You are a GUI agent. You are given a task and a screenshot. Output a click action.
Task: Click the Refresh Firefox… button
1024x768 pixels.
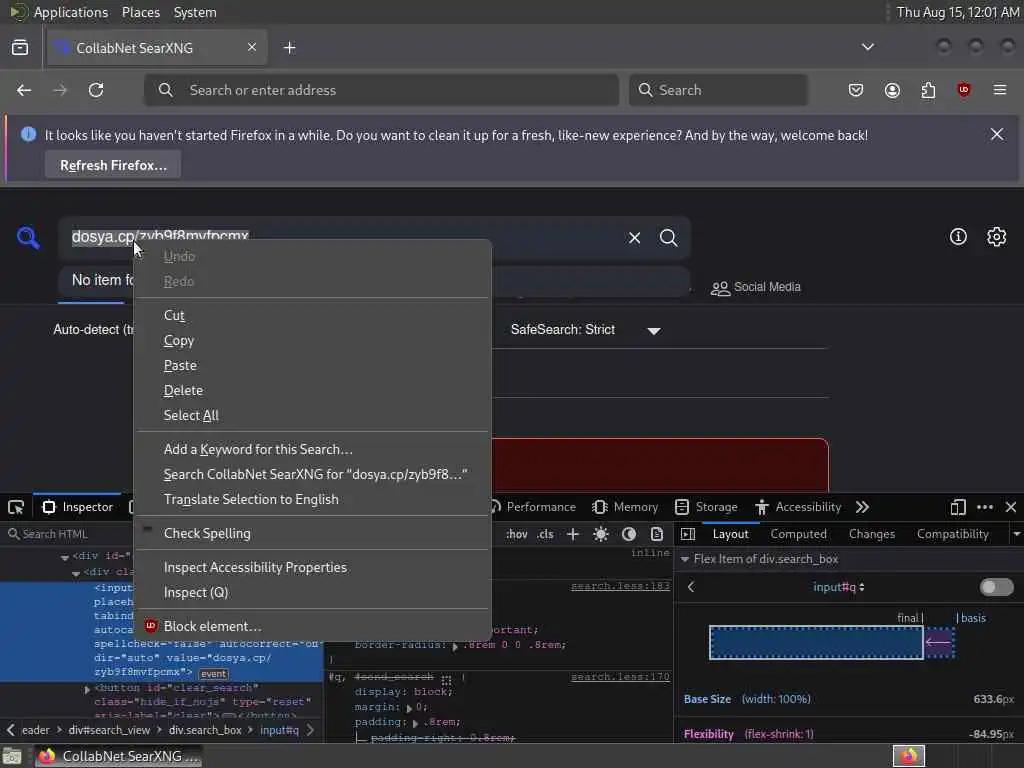(113, 165)
